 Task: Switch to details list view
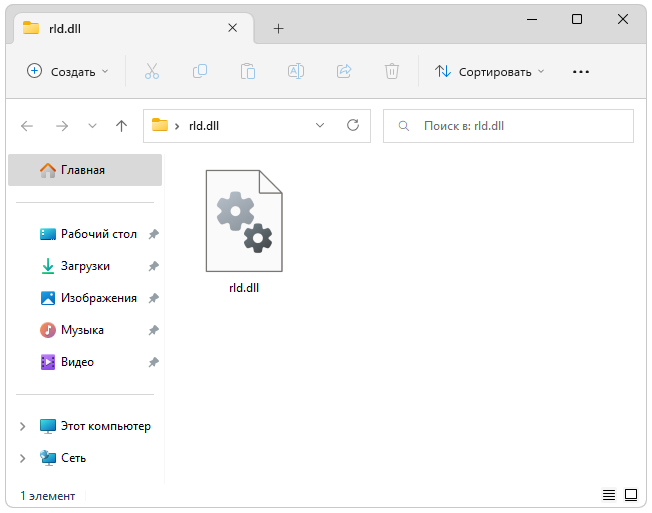(x=609, y=495)
